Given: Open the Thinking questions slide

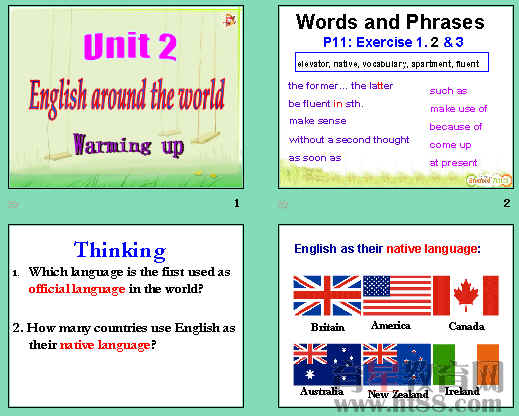Looking at the screenshot, I should [x=126, y=316].
